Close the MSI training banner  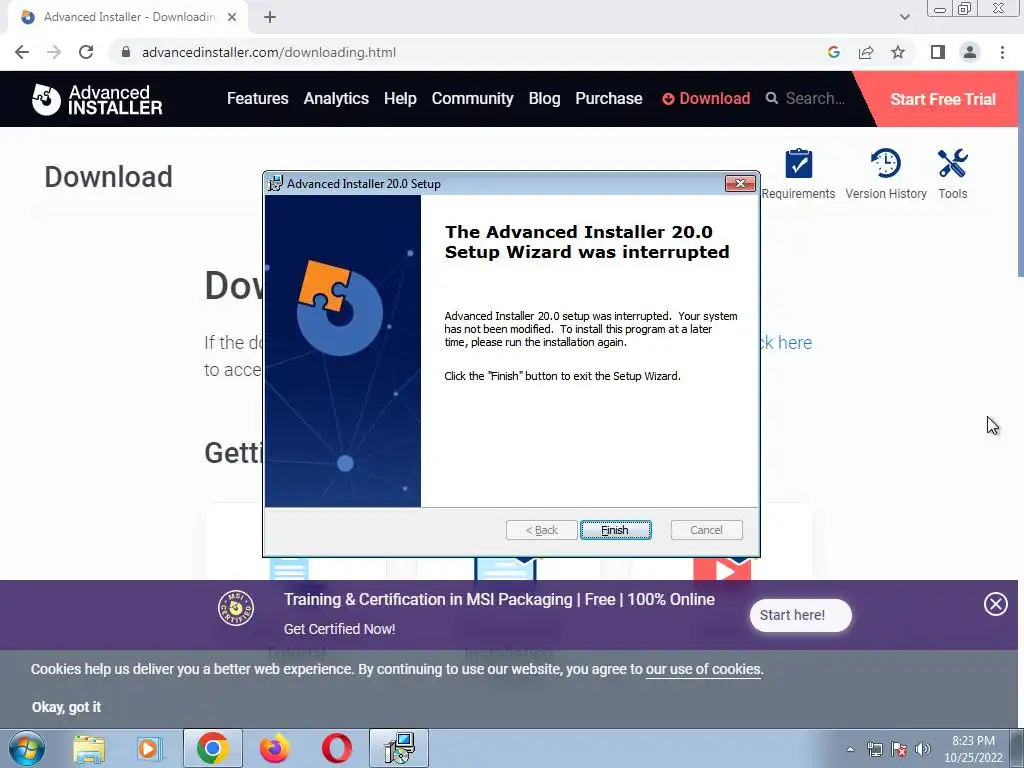coord(995,604)
